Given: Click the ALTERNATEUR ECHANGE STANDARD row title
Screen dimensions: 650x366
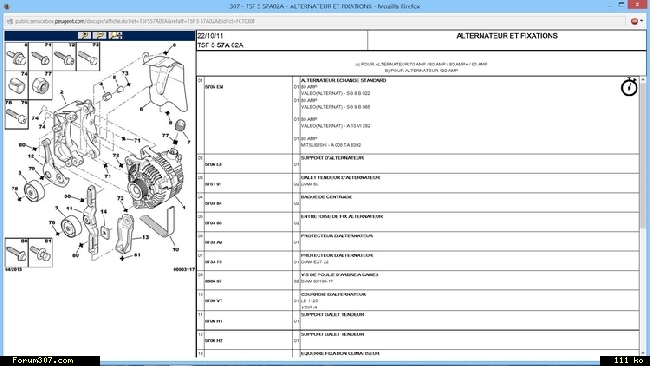Looking at the screenshot, I should (343, 80).
